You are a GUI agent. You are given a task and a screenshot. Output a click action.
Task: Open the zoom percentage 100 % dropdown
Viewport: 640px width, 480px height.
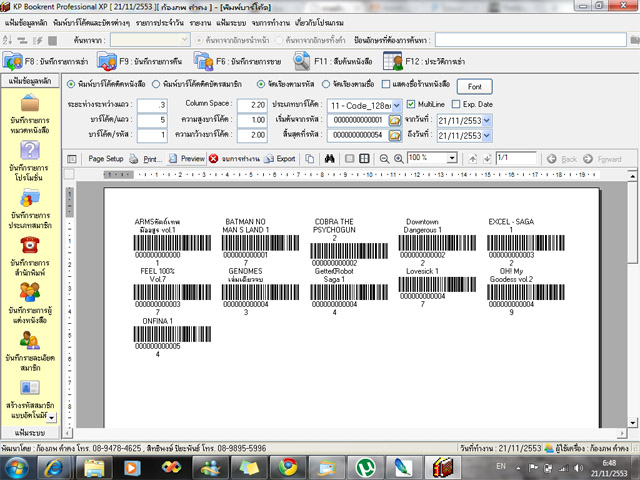(x=451, y=158)
